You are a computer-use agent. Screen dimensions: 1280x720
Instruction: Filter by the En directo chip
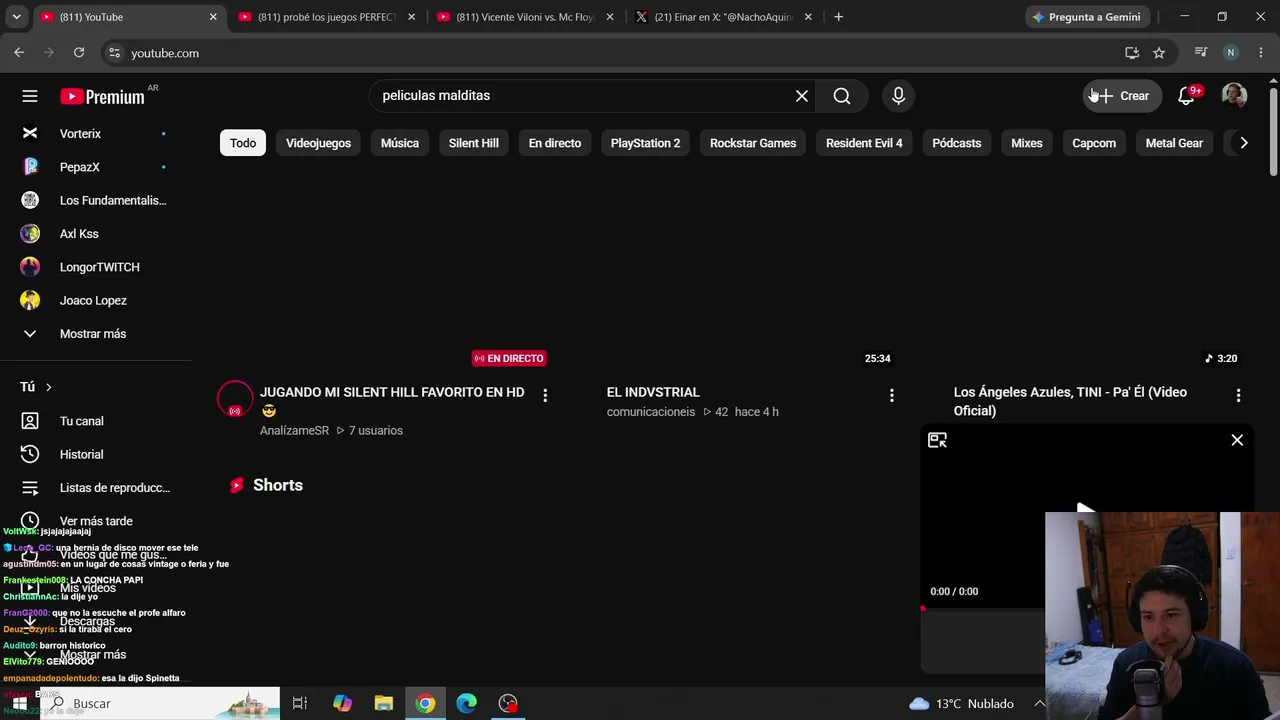pos(555,143)
